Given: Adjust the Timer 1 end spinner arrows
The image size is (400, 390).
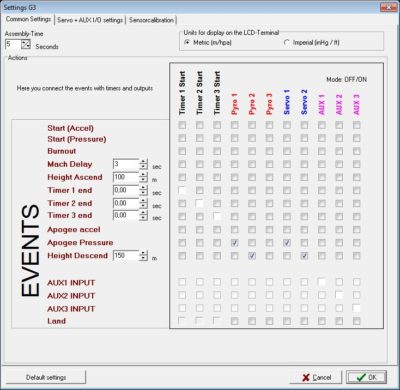Looking at the screenshot, I should (x=143, y=190).
